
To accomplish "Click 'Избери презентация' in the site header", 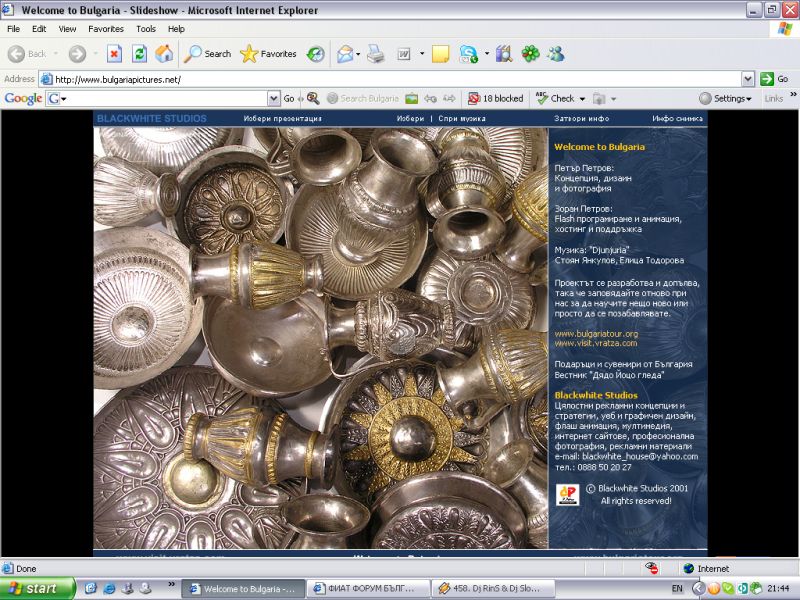I will [x=282, y=118].
